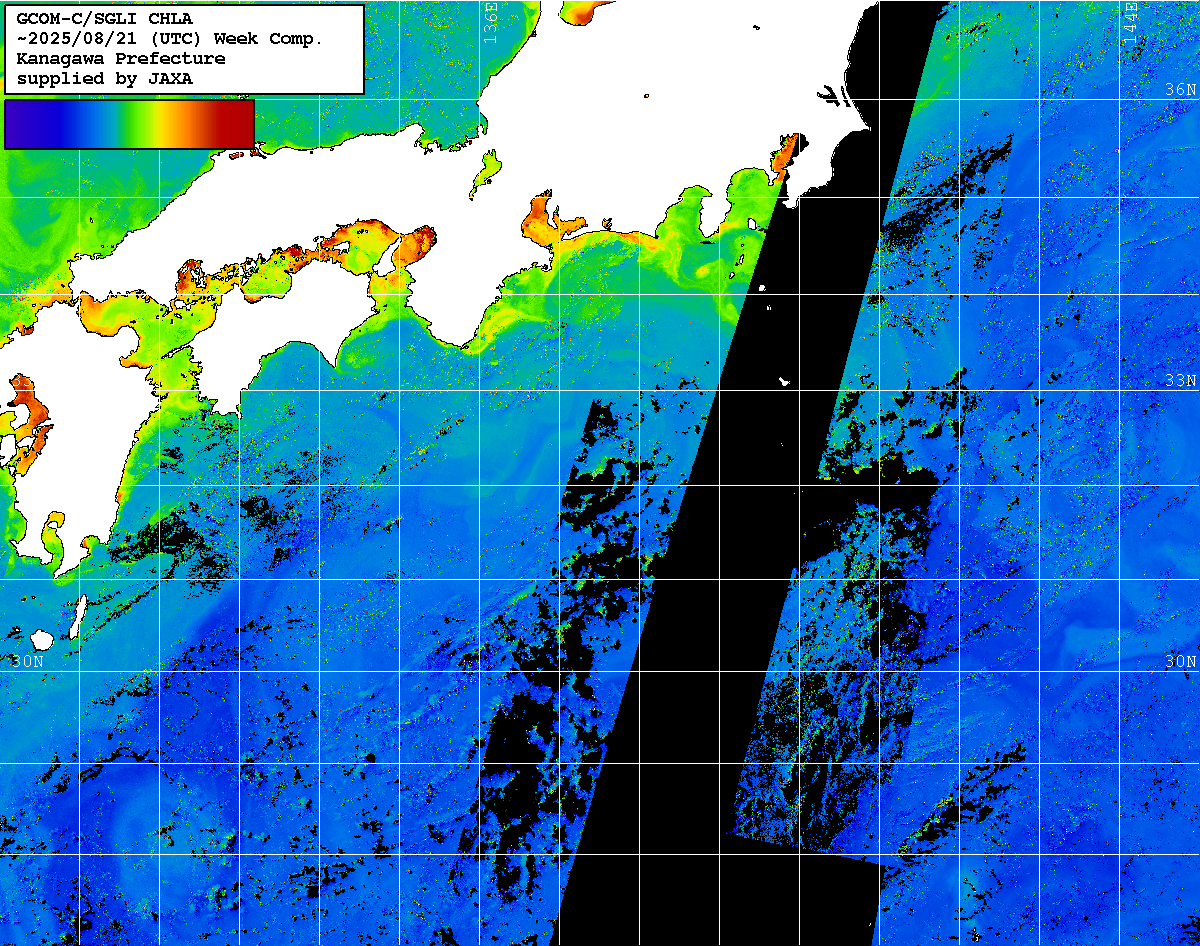Click the '33N' label at right edge
The width and height of the screenshot is (1200, 946).
1181,380
